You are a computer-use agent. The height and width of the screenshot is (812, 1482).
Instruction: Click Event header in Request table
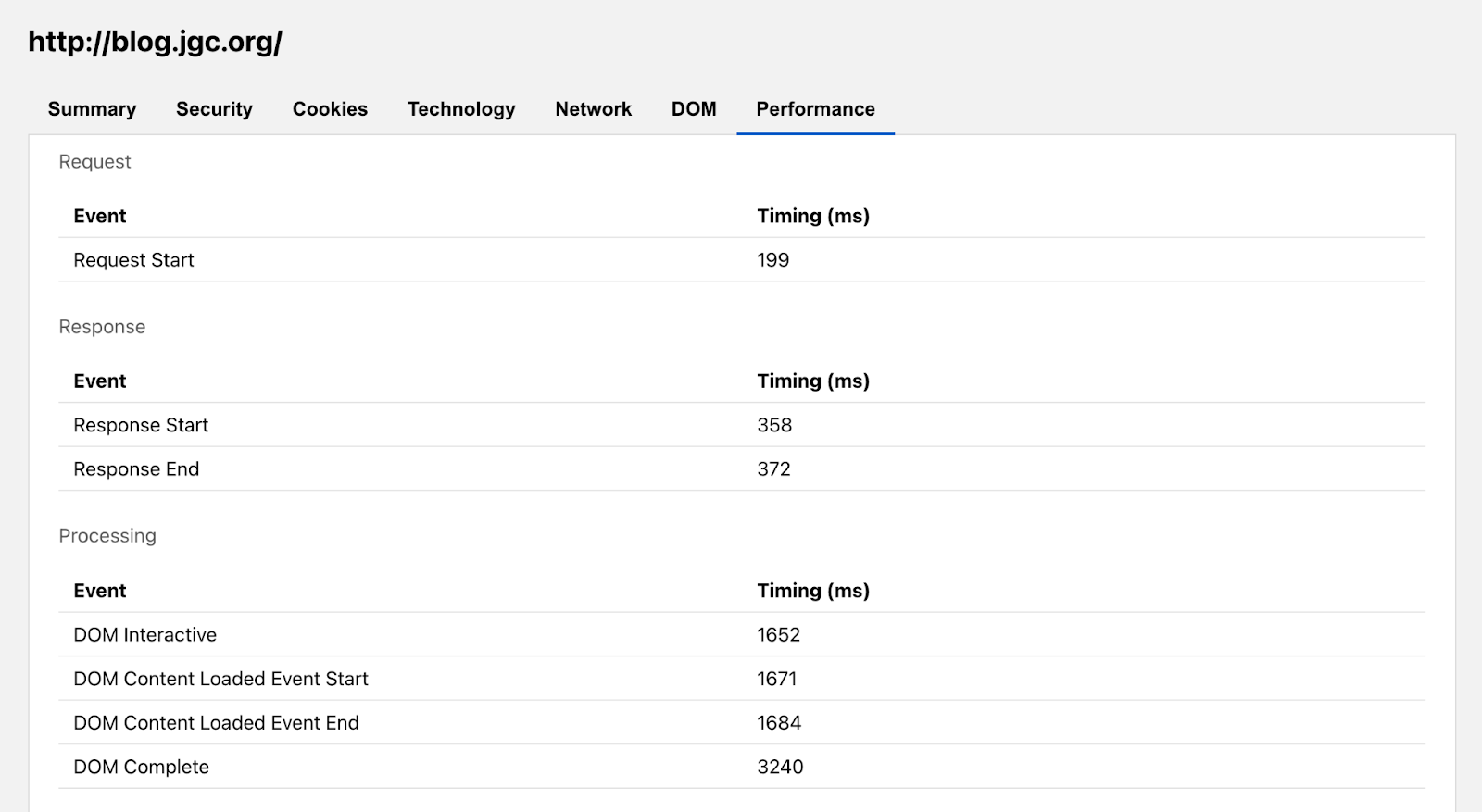99,216
